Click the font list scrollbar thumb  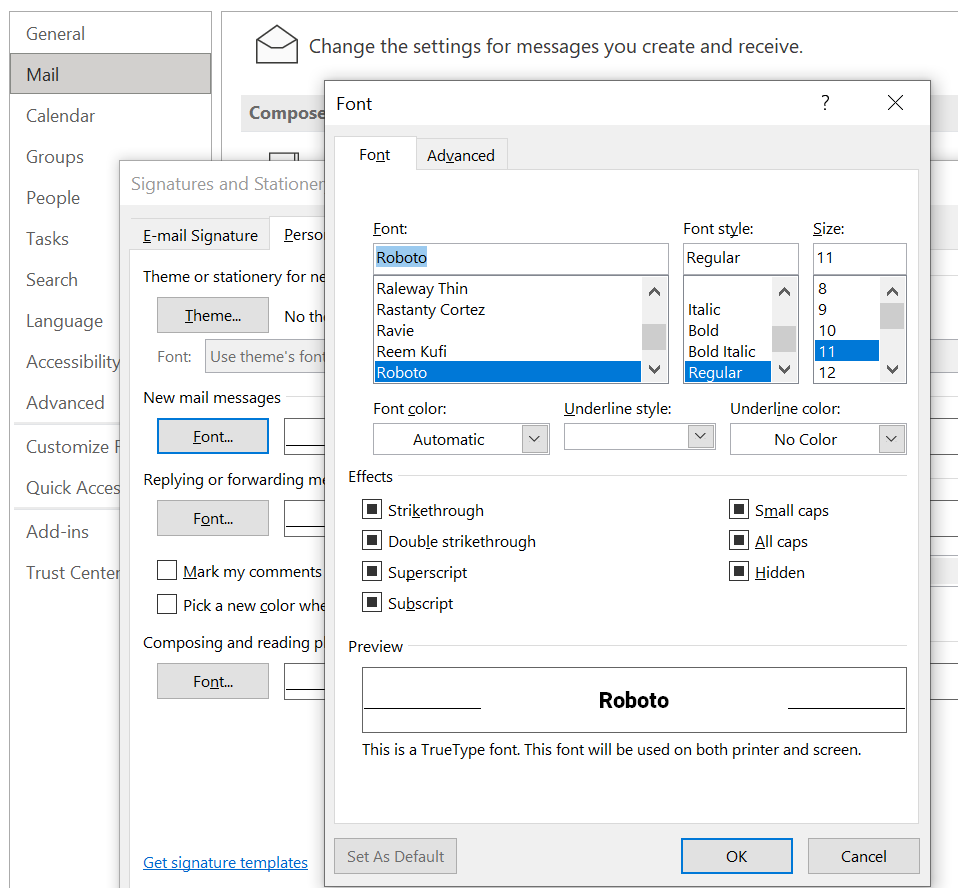tap(654, 337)
